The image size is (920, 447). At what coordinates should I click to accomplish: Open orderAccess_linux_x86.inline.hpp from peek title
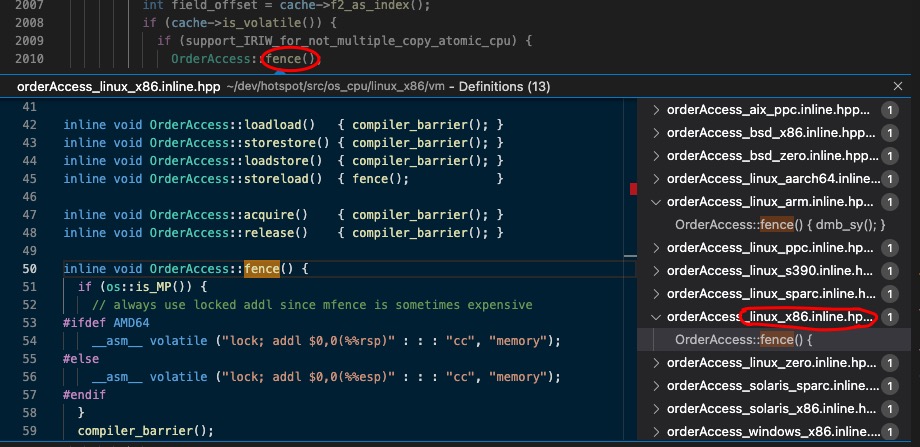119,87
